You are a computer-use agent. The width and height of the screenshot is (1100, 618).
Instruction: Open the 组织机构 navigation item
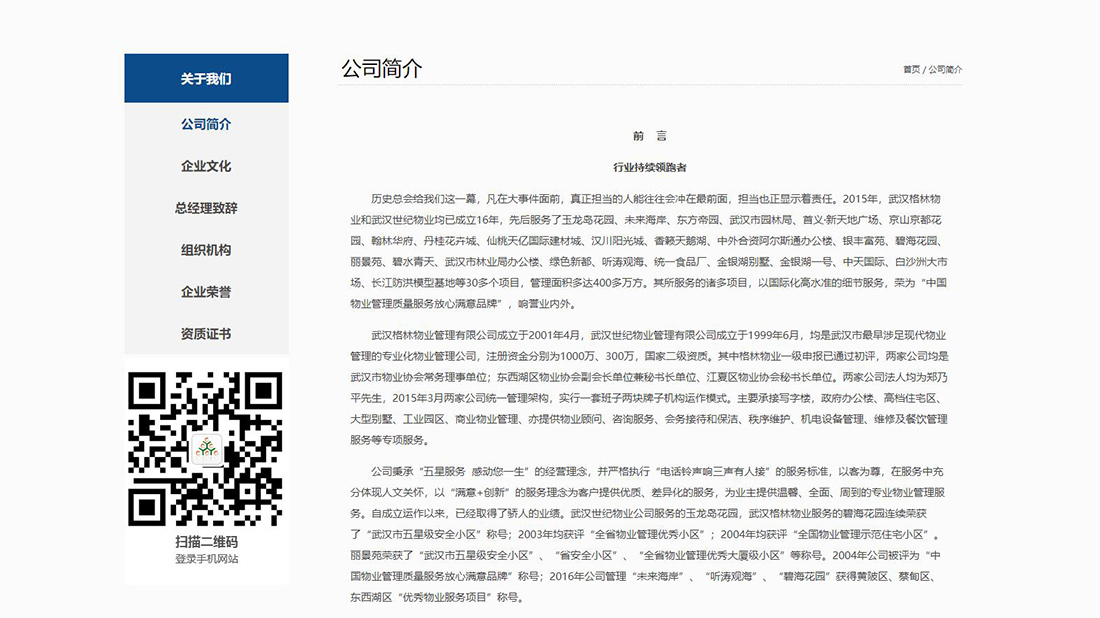205,249
